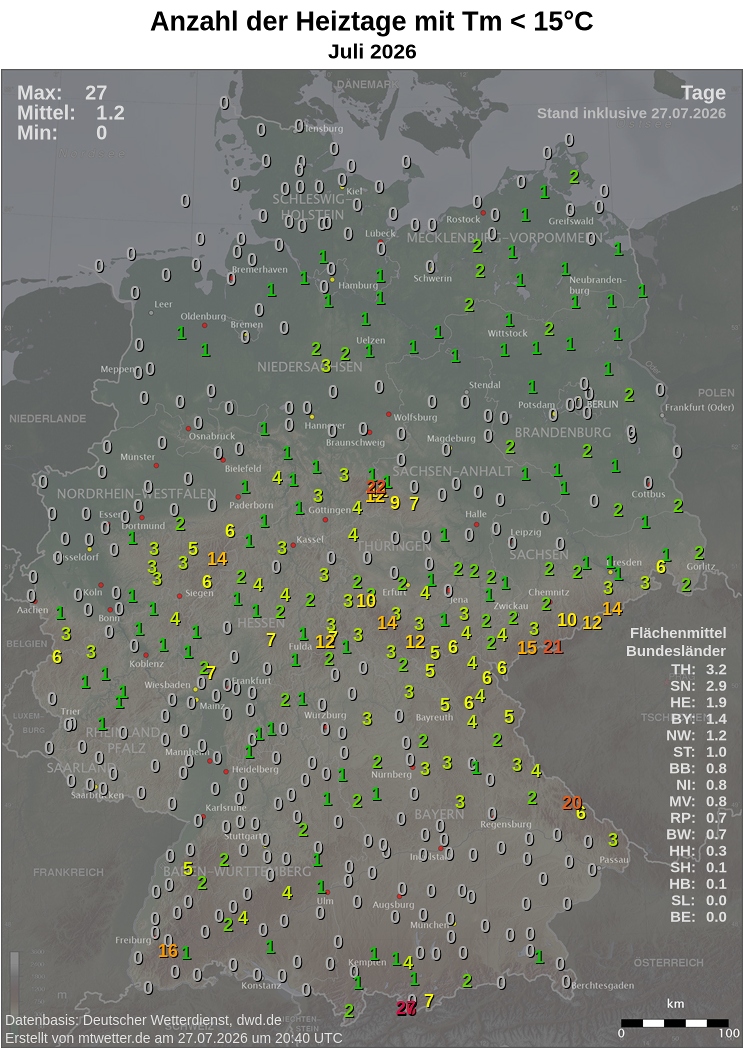Select the Hamburg city label
This screenshot has width=744, height=1049.
(358, 285)
